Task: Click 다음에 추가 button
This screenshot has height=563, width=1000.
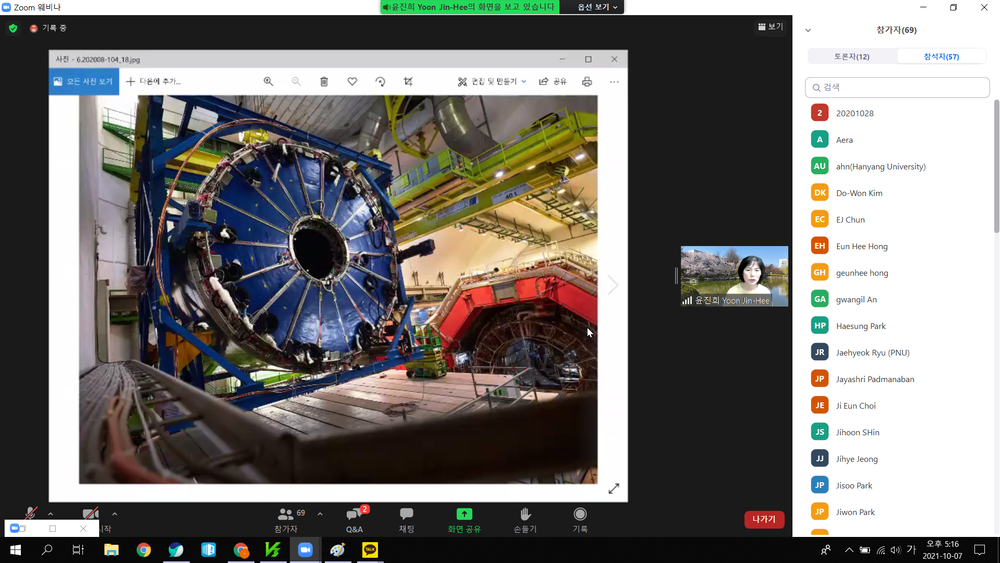Action: (x=154, y=82)
